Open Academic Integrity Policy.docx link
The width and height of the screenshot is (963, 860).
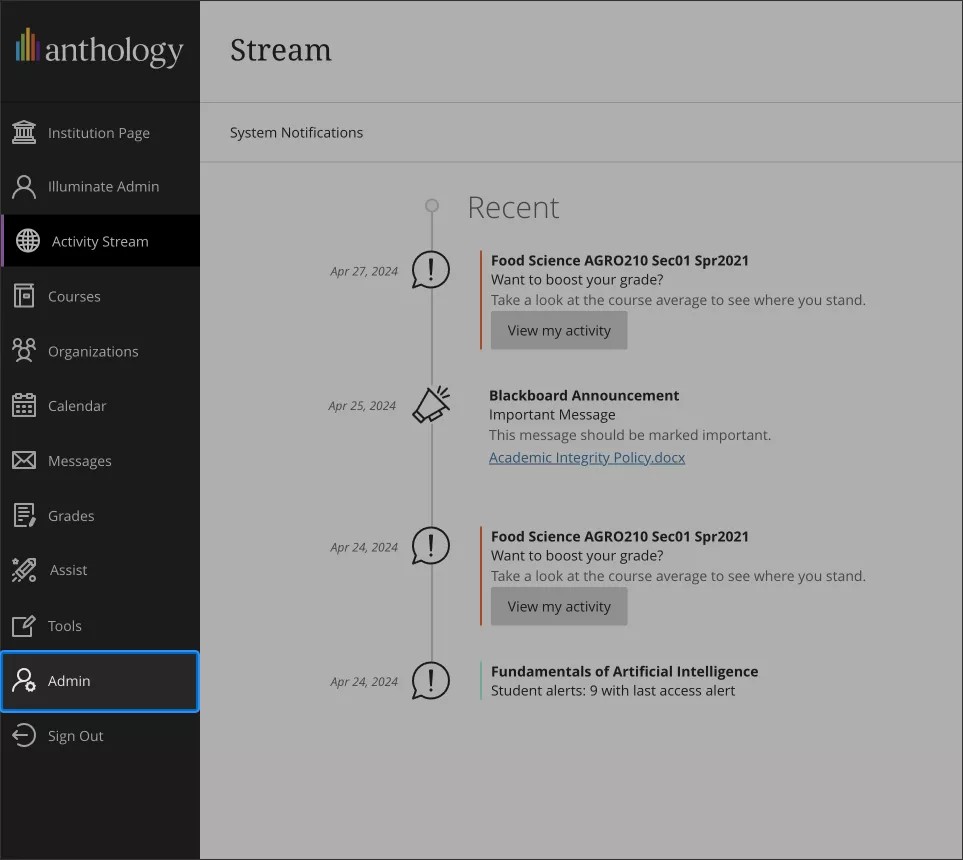click(586, 457)
